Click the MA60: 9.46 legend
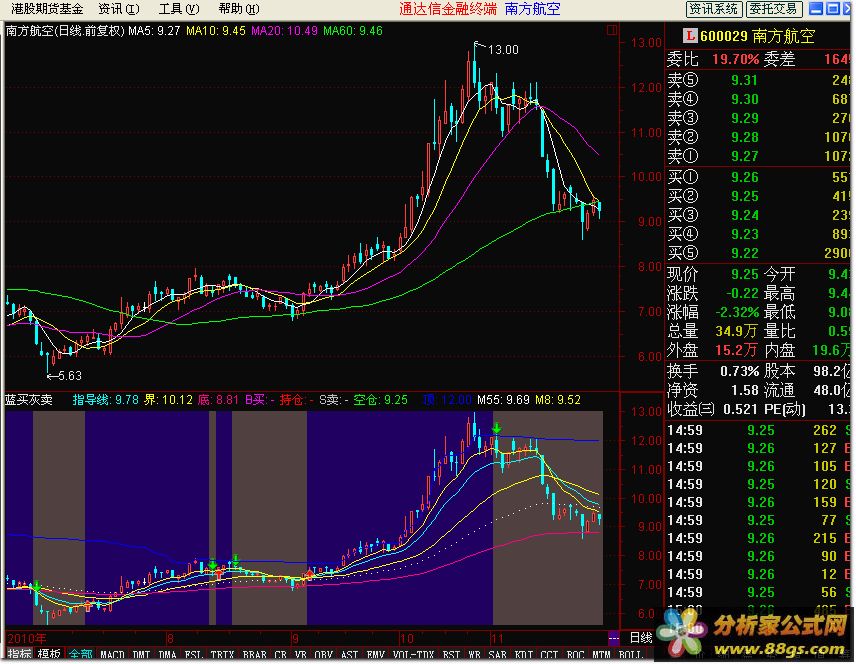856x664 pixels. click(353, 31)
